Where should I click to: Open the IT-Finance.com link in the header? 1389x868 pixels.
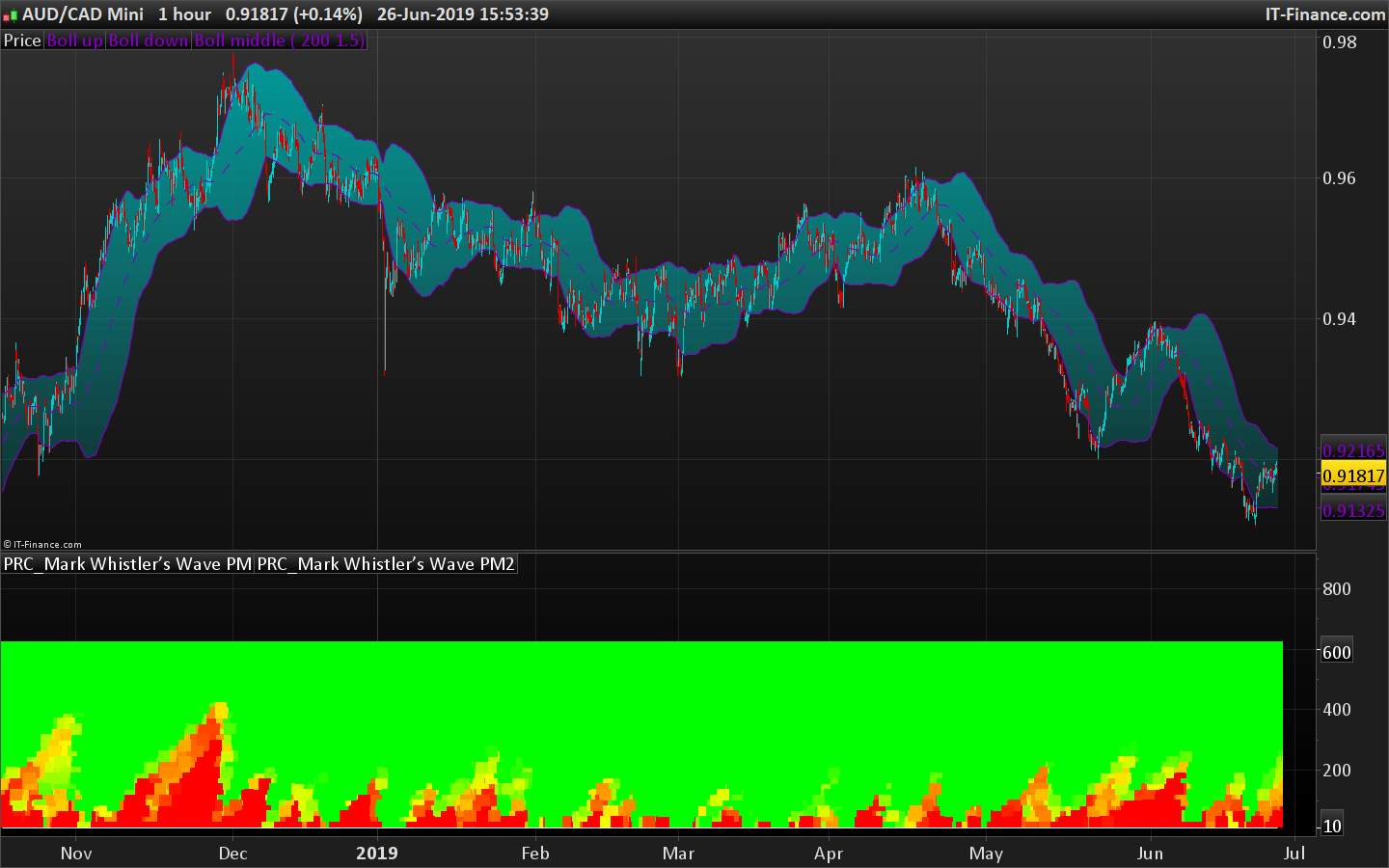[x=1325, y=14]
